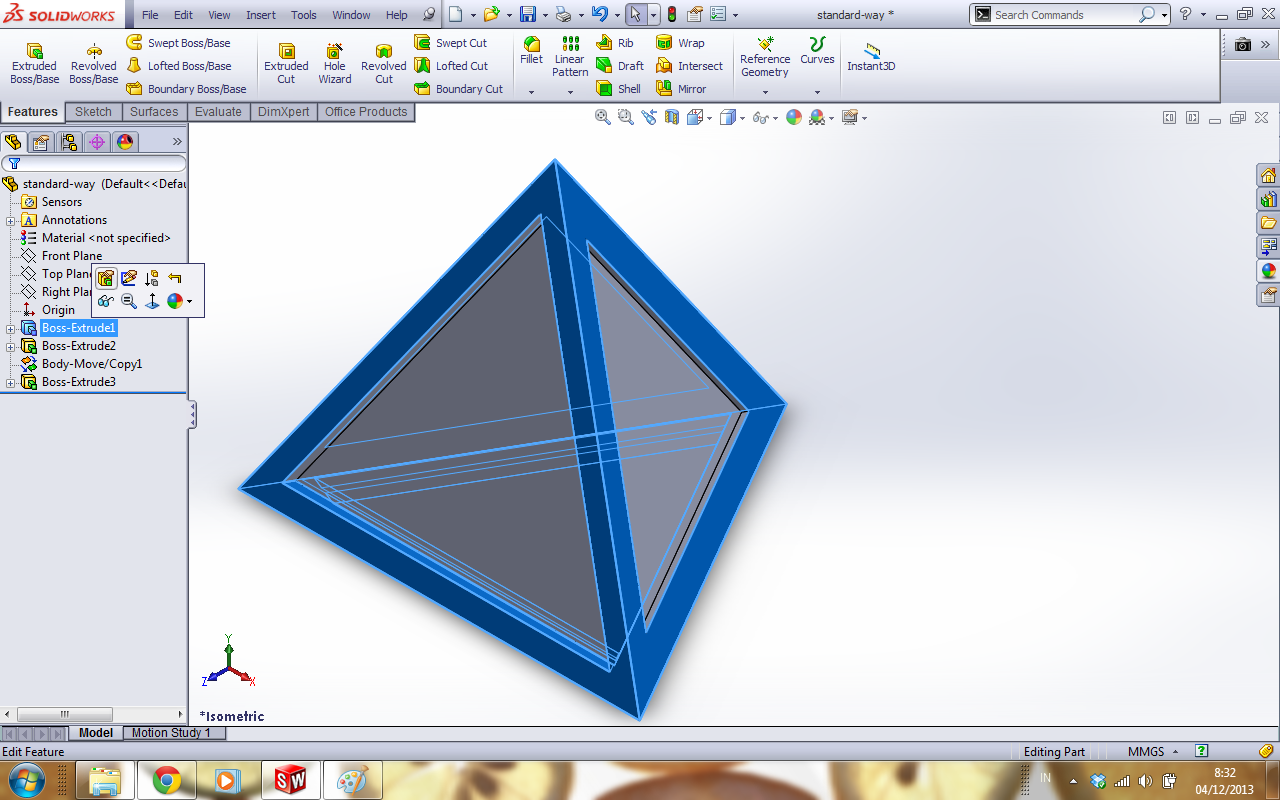
Task: Click Rollback icon in context toolbar
Action: pyautogui.click(x=175, y=278)
